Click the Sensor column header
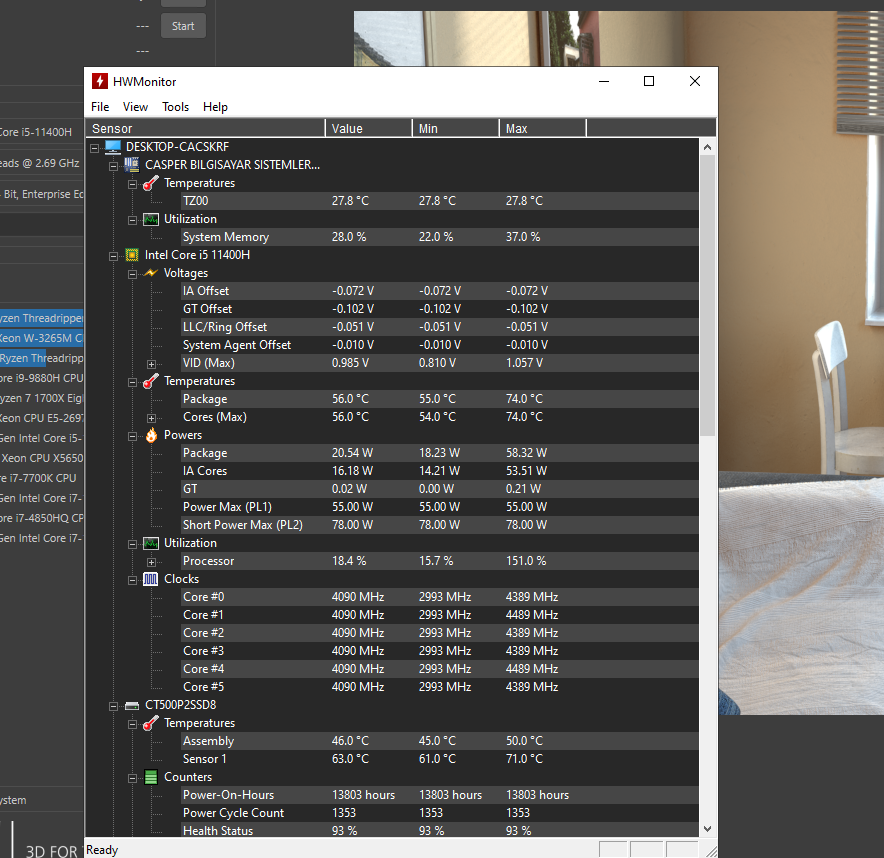 205,129
